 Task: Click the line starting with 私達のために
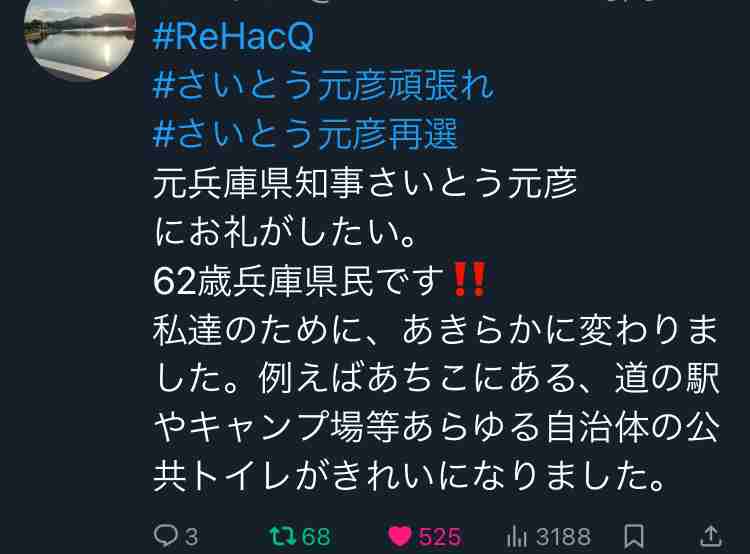436,330
